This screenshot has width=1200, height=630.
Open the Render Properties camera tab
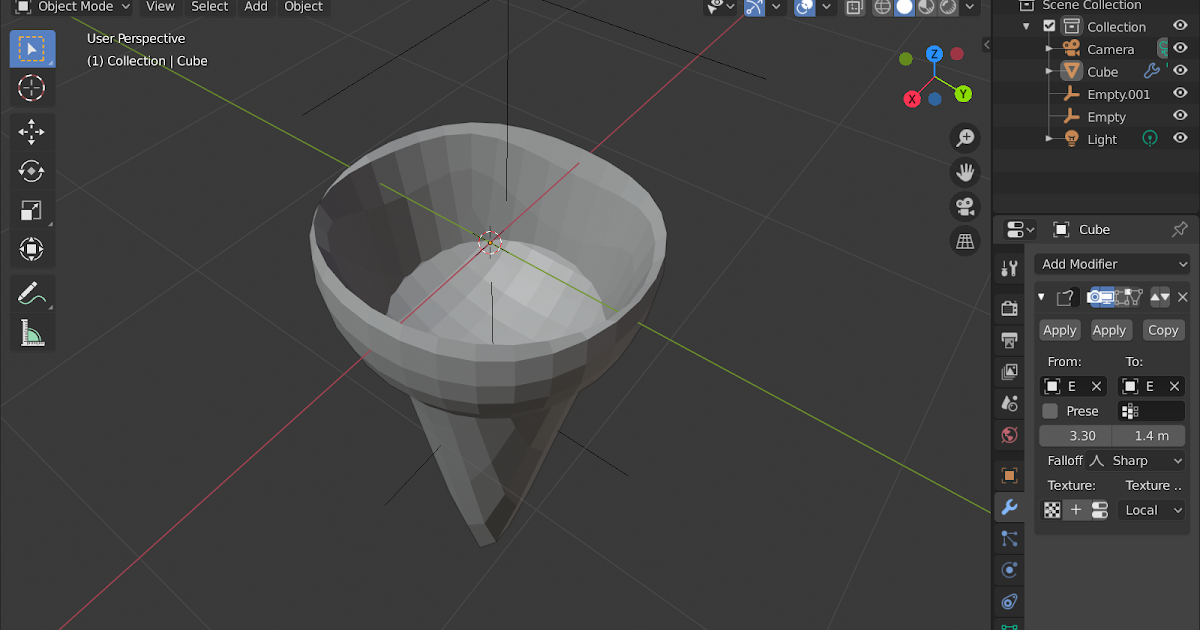(x=1009, y=308)
